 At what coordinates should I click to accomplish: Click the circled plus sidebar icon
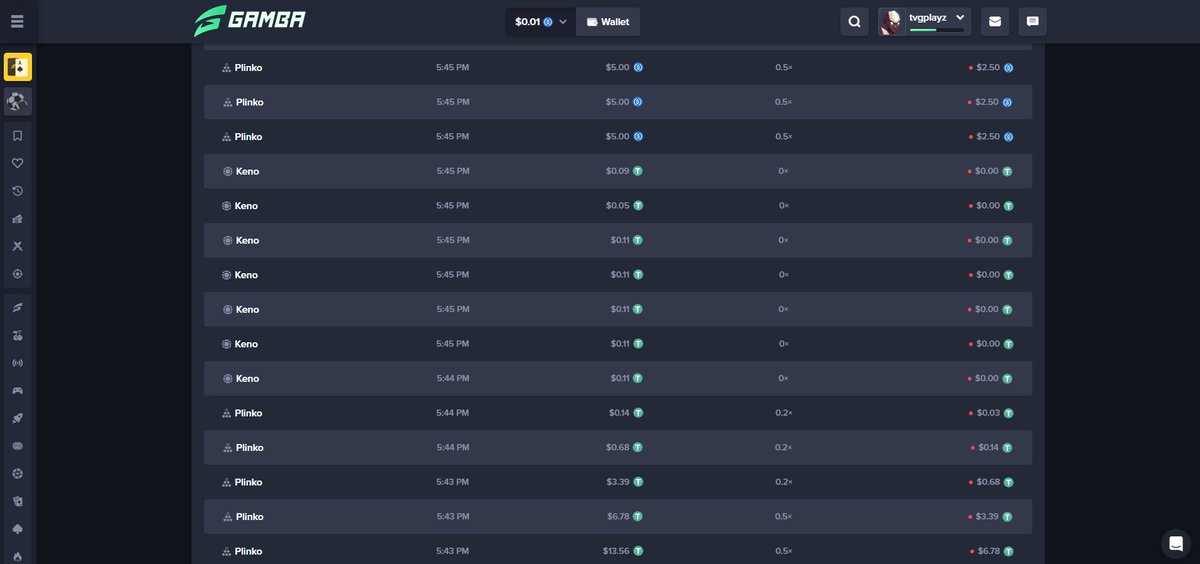(18, 274)
